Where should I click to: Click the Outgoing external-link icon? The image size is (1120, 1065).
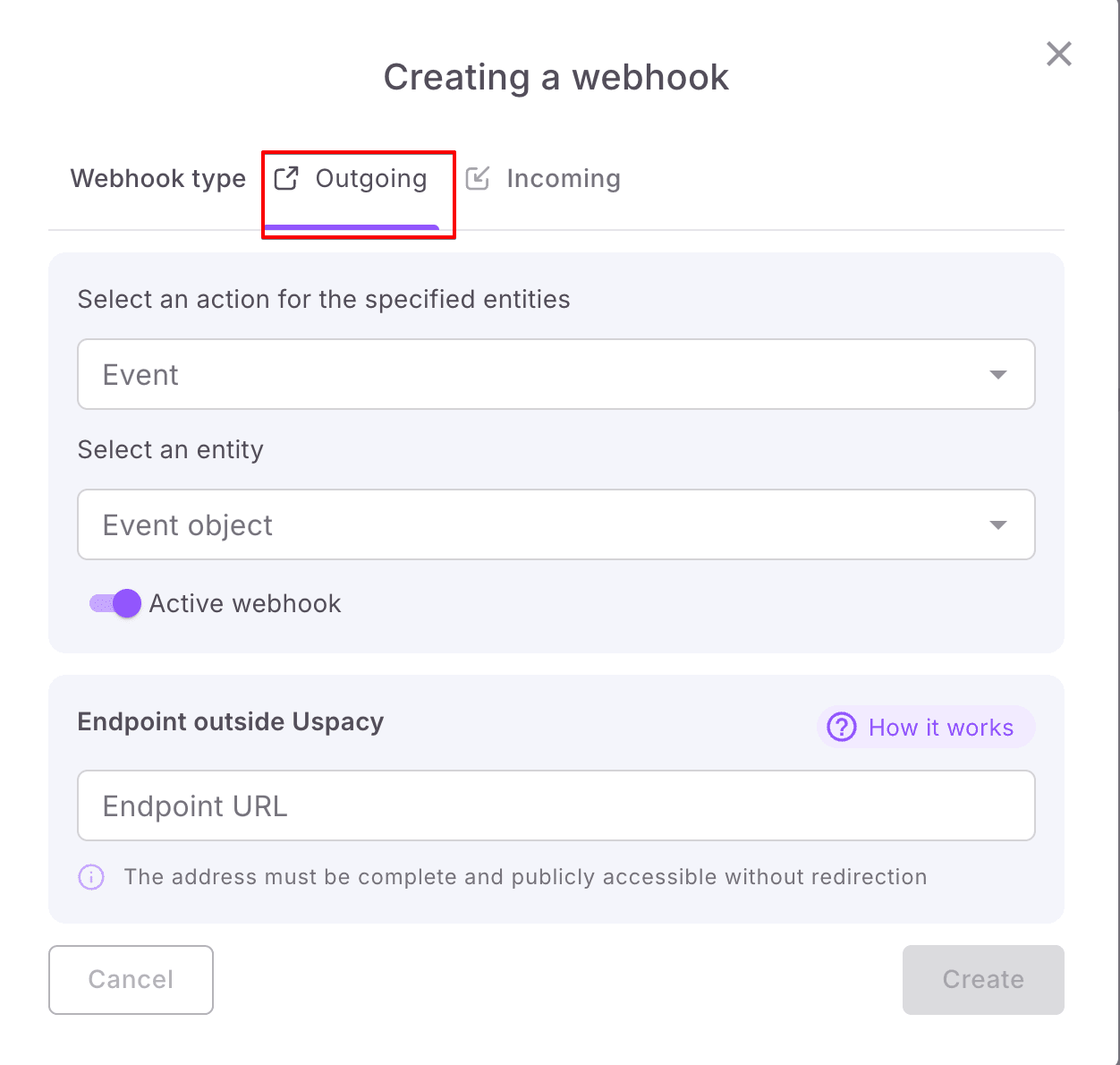tap(286, 178)
